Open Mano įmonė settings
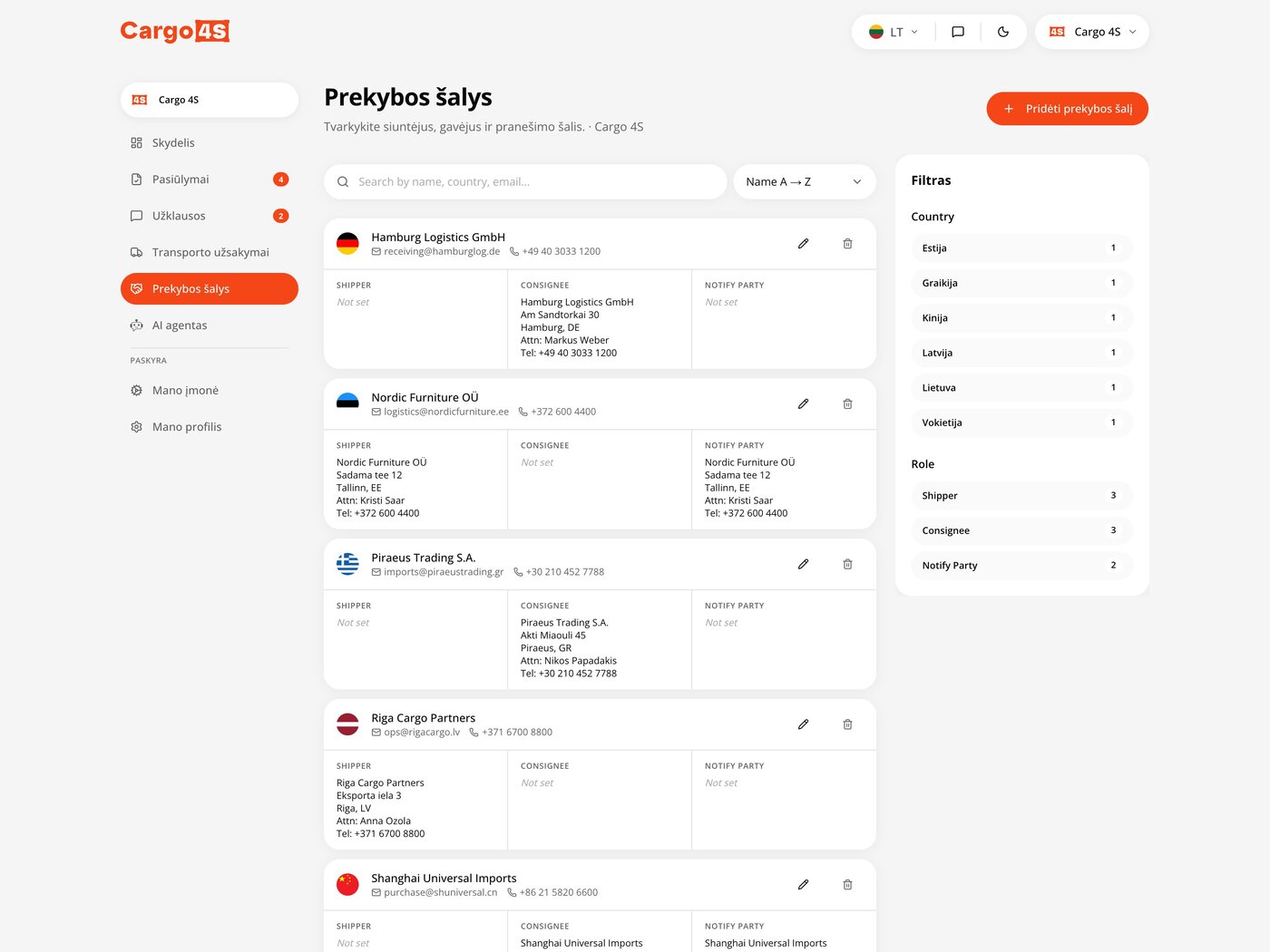 point(210,391)
